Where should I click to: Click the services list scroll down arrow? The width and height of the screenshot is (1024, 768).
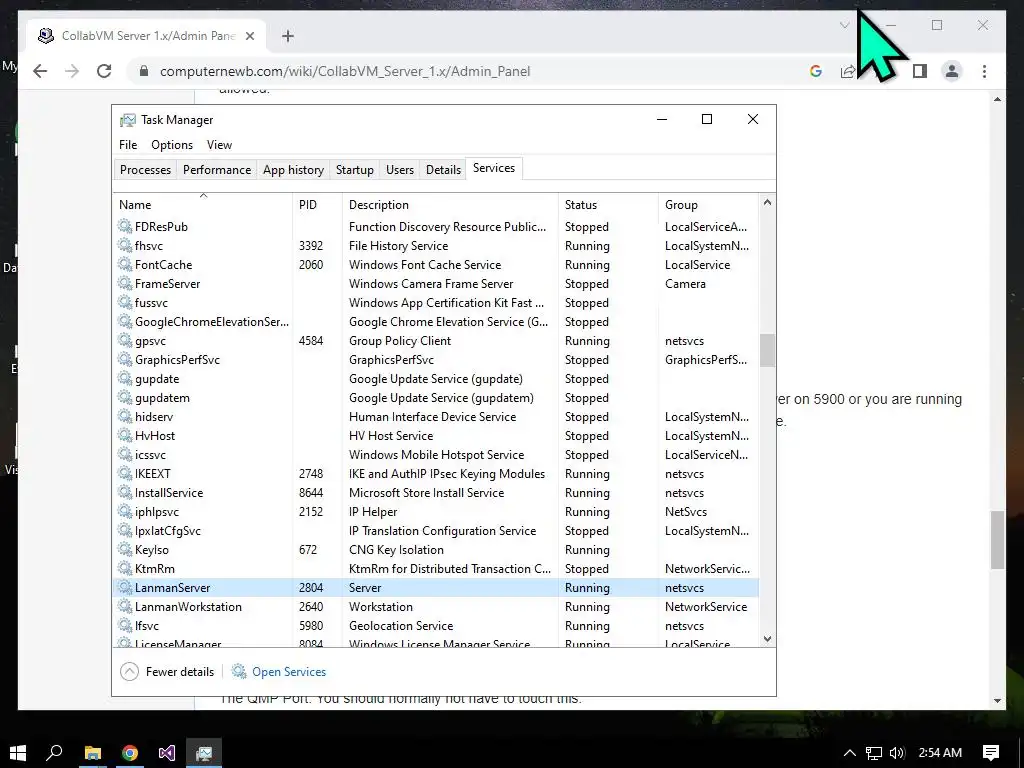click(x=767, y=639)
